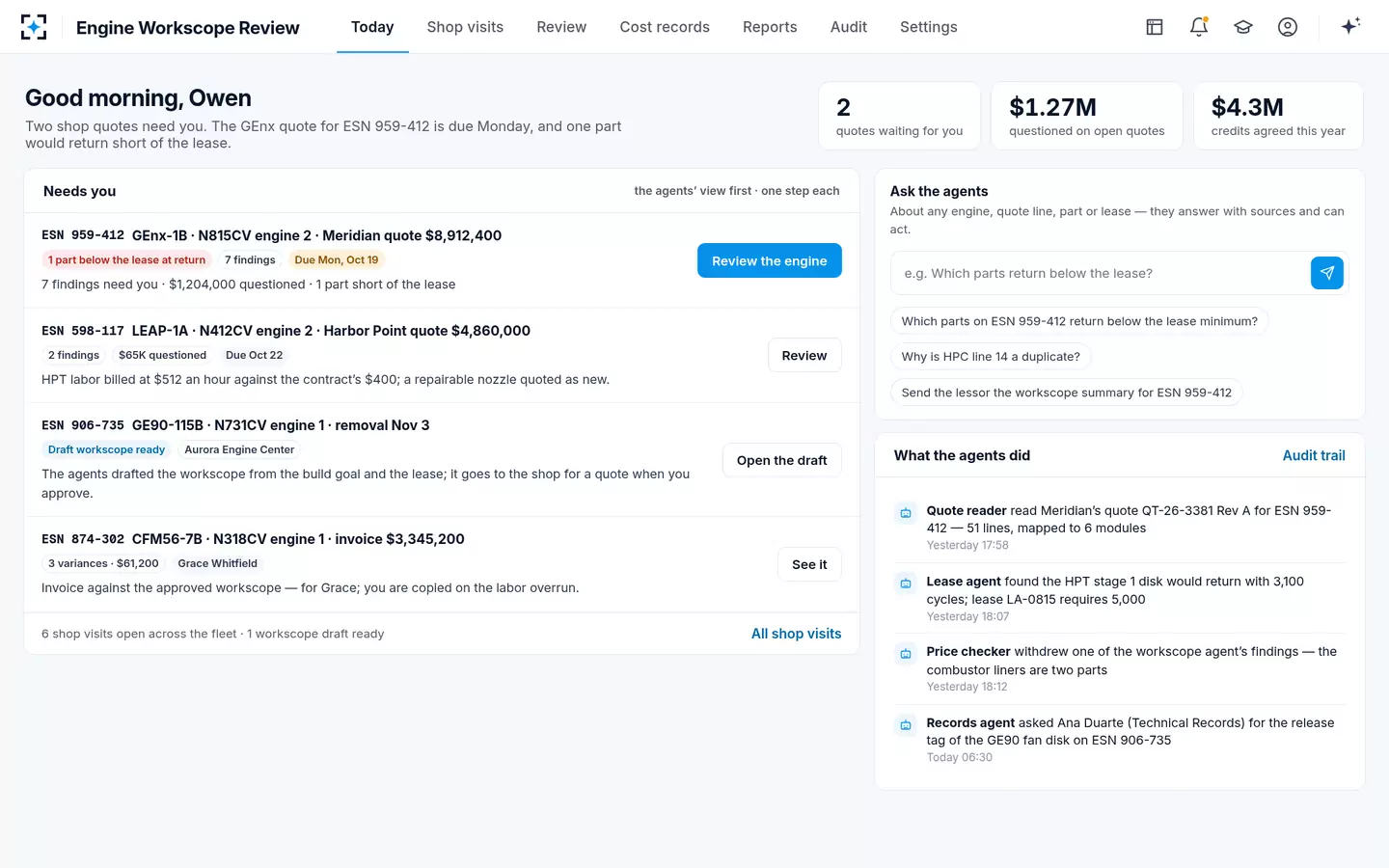1389x868 pixels.
Task: Focus the Ask the agents input field
Action: [x=1101, y=273]
